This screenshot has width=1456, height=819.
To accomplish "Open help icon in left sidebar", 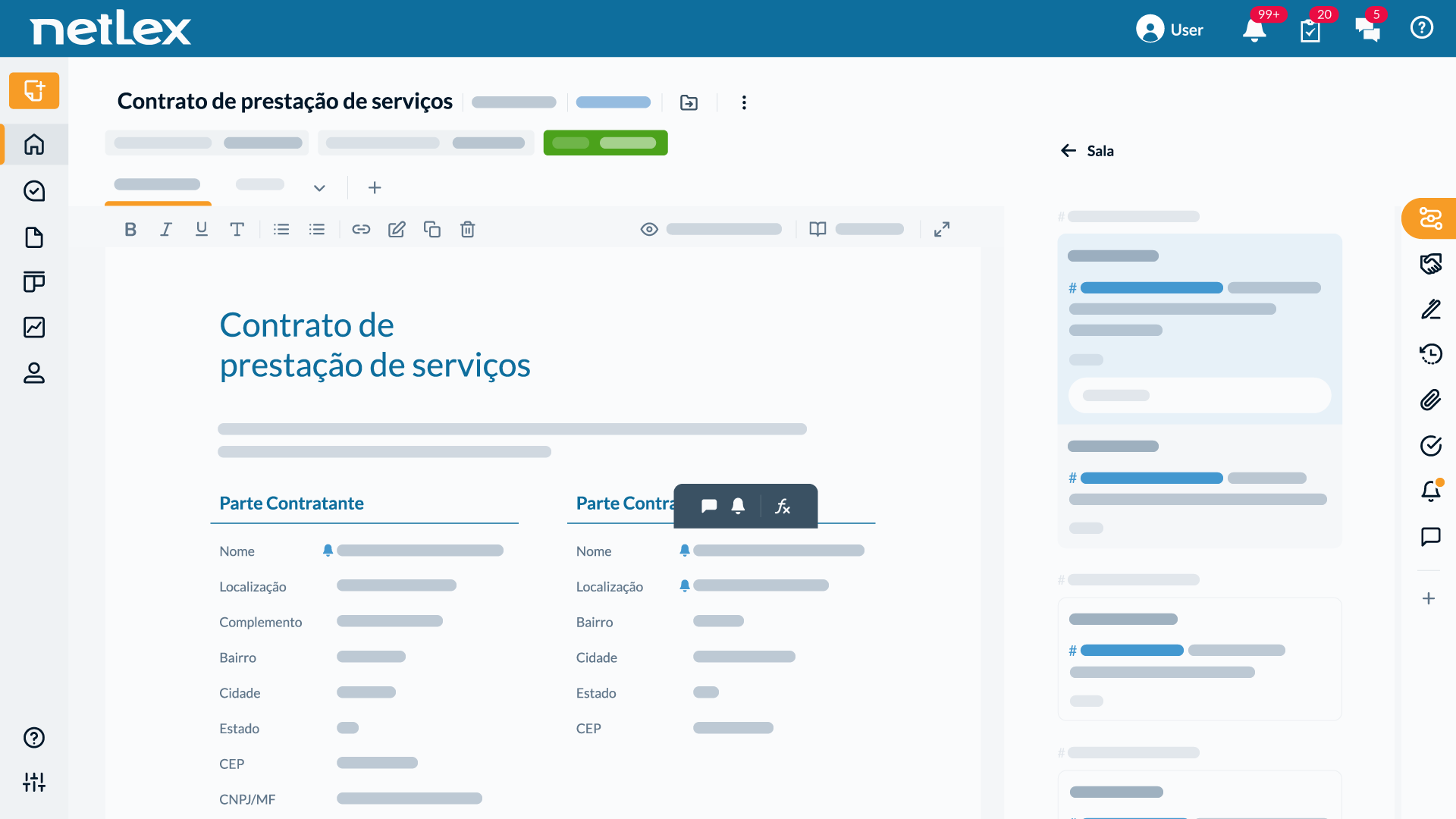I will click(34, 738).
